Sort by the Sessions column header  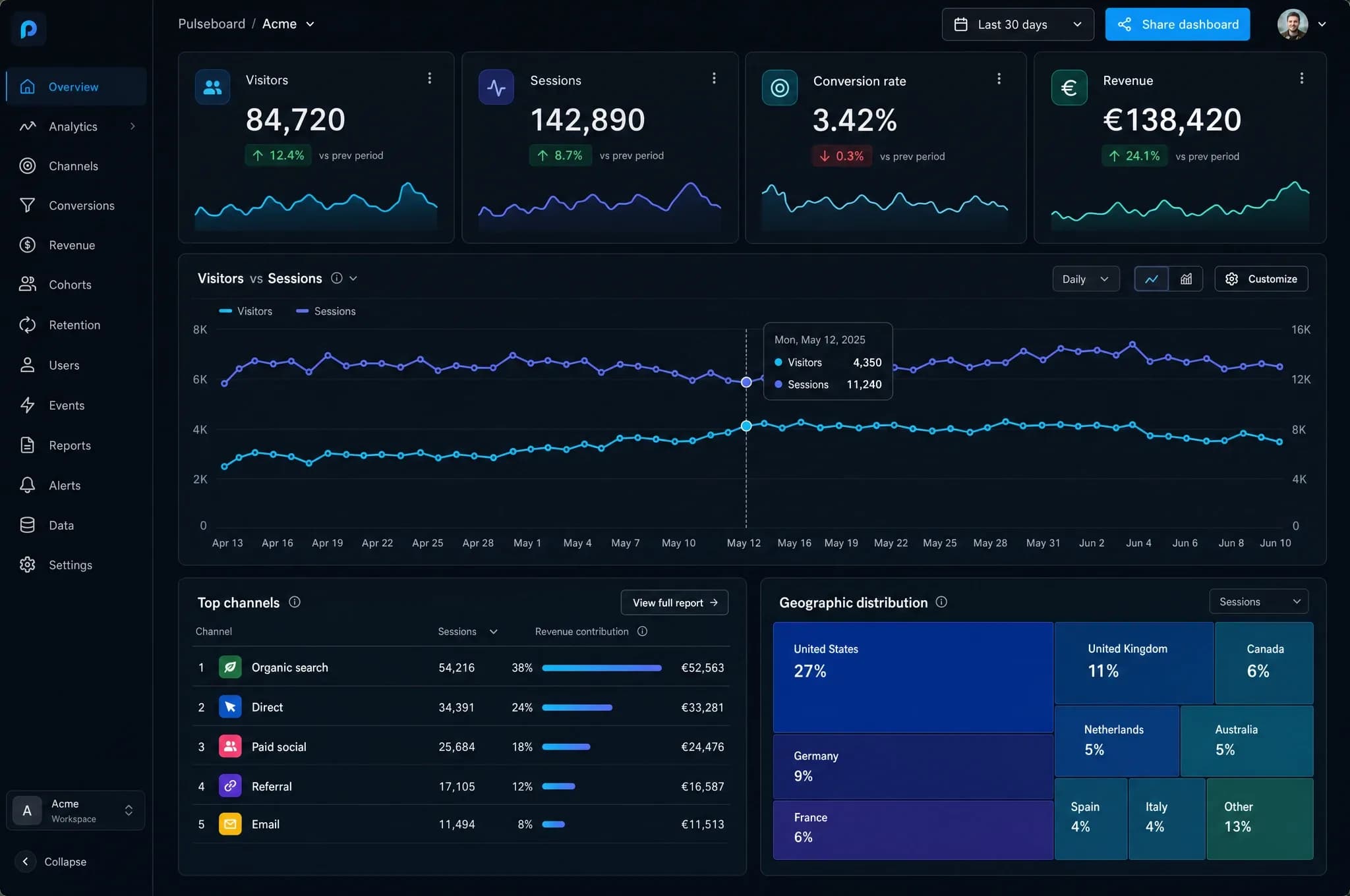pos(467,631)
